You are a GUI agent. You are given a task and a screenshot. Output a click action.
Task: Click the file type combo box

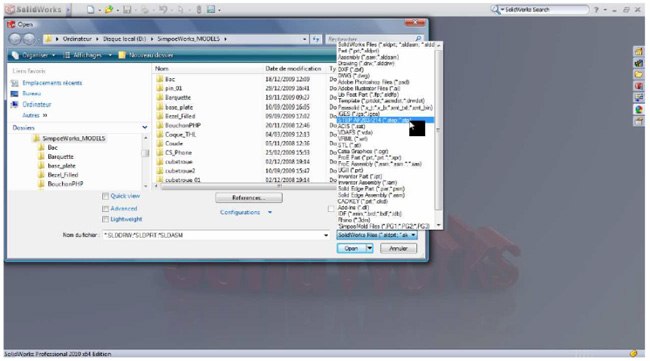tap(377, 235)
